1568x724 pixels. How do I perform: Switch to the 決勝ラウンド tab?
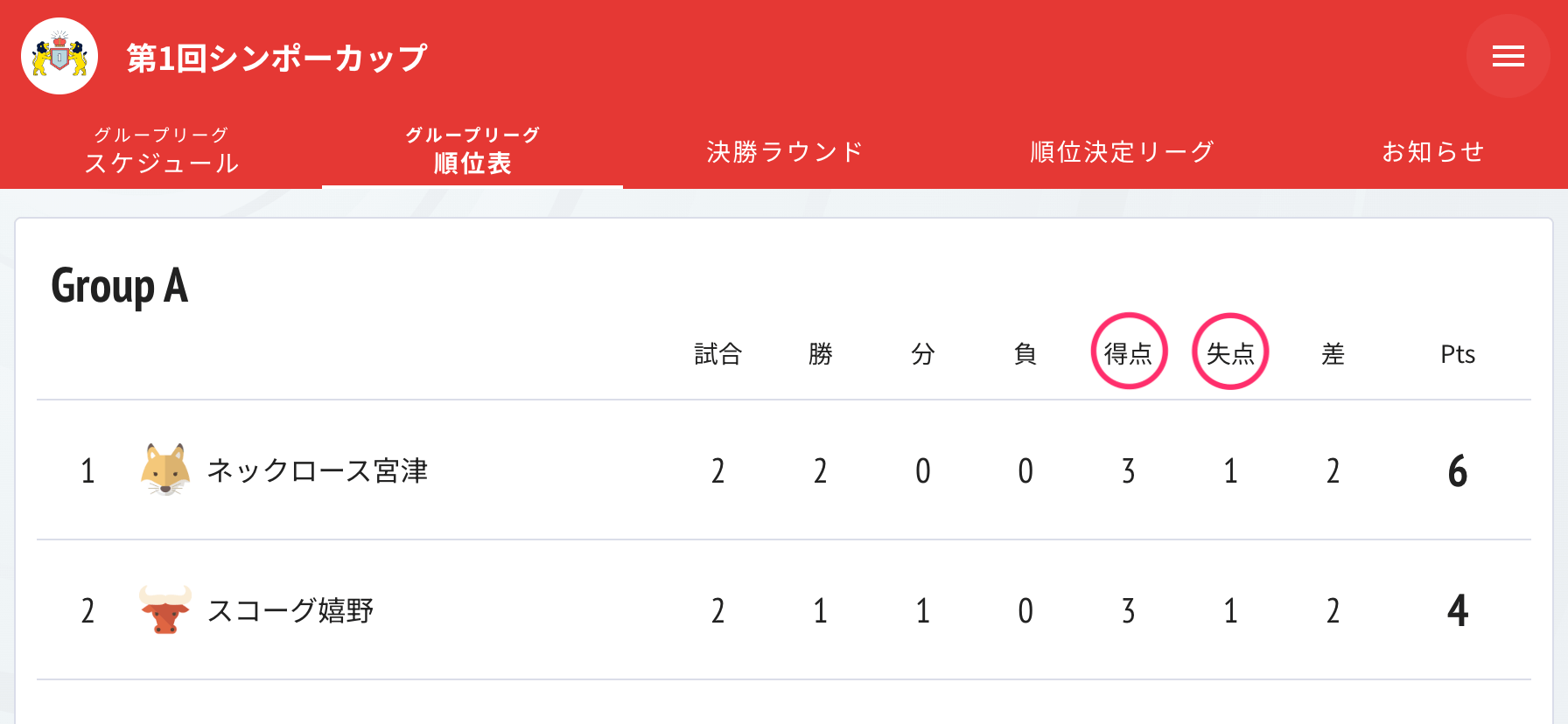[x=785, y=151]
